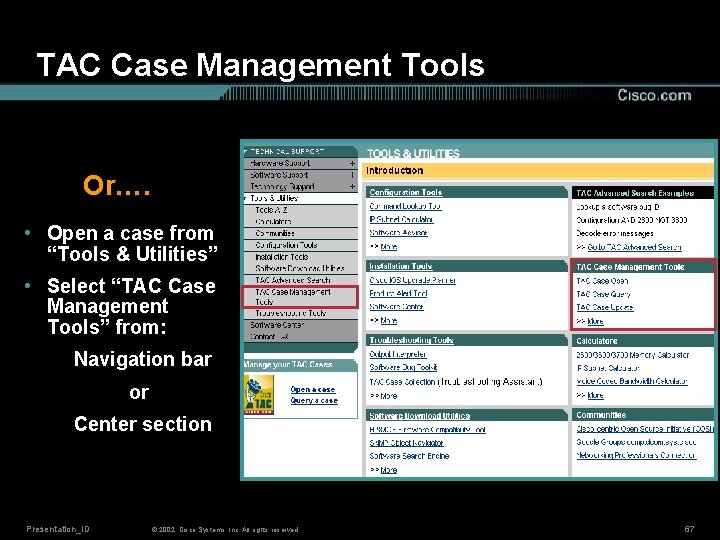Open the Command Lookup Tool link
The image size is (720, 540).
point(405,206)
